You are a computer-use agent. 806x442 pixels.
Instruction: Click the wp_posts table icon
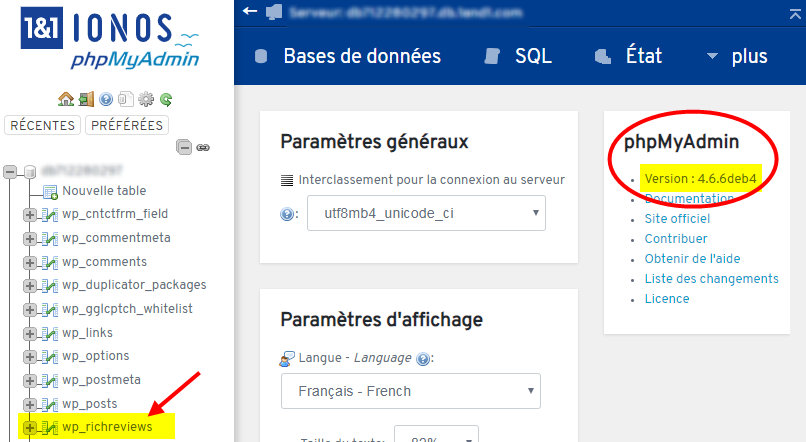pyautogui.click(x=50, y=404)
